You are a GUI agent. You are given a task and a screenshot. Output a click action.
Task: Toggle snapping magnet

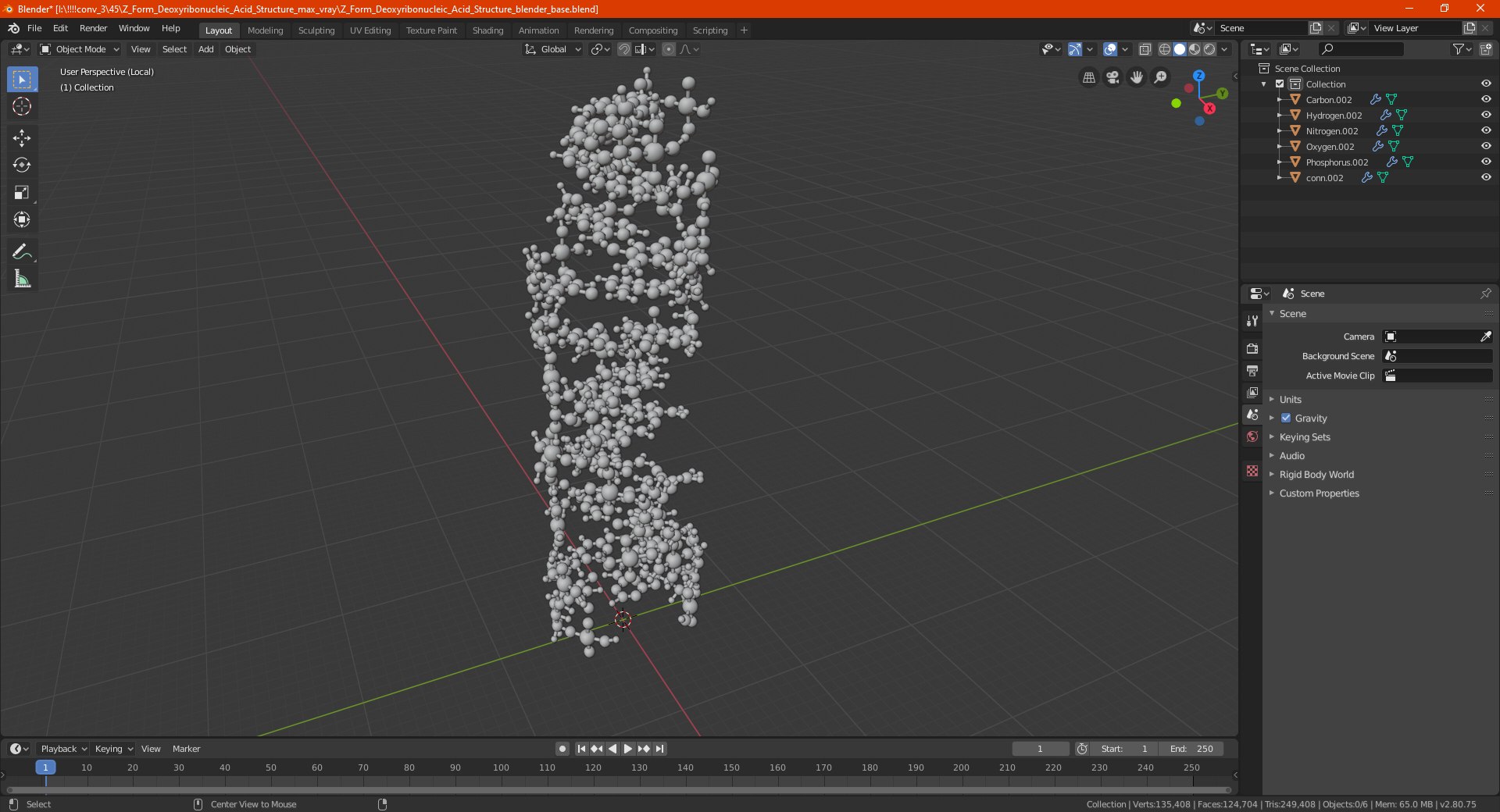tap(623, 49)
